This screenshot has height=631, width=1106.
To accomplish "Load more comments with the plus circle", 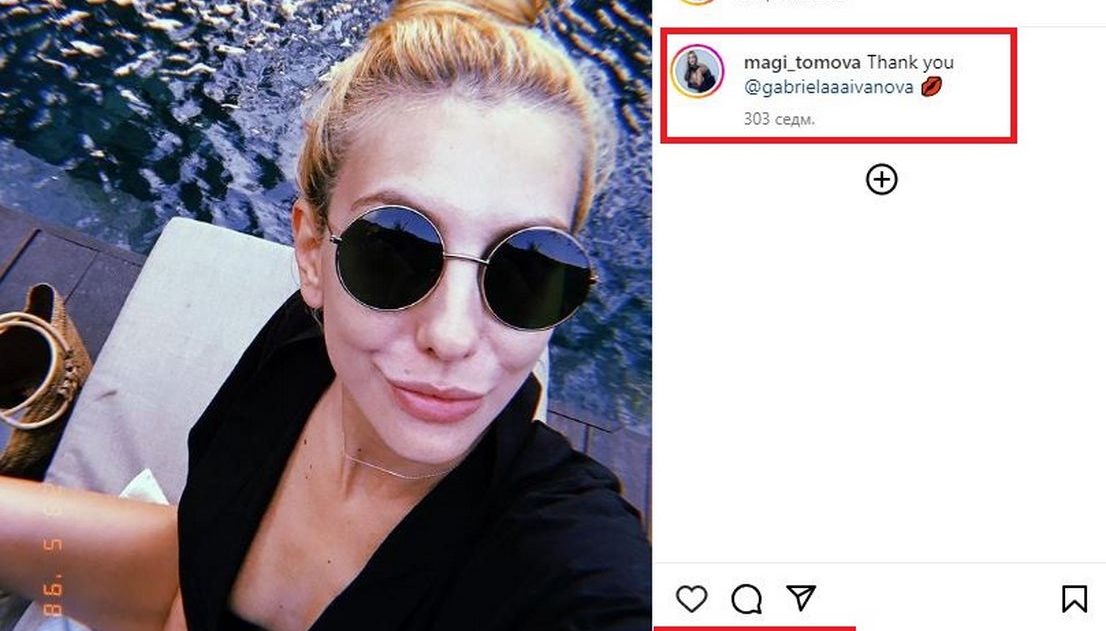I will [882, 179].
